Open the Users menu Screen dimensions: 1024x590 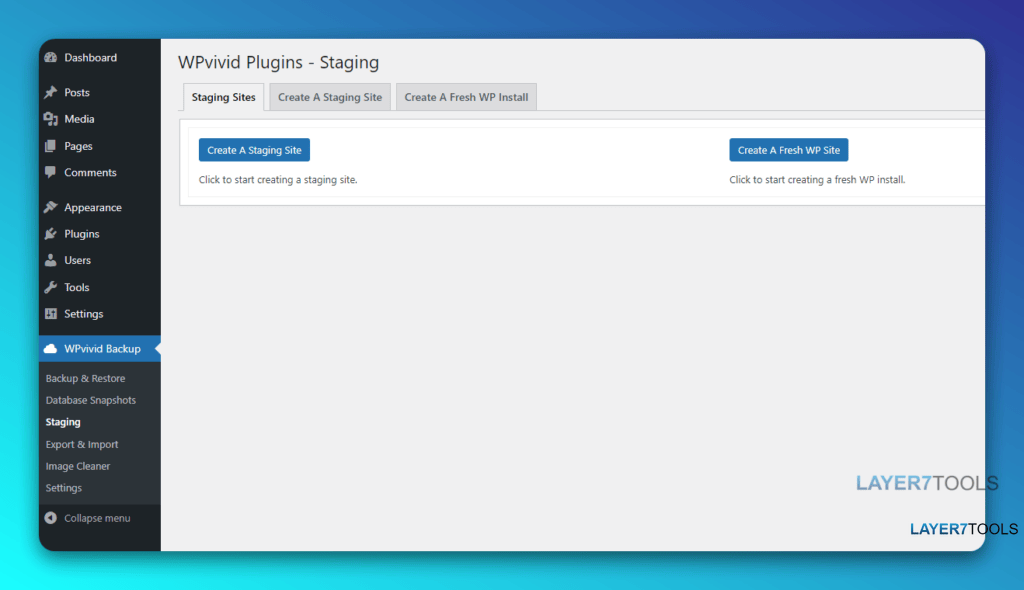coord(77,260)
